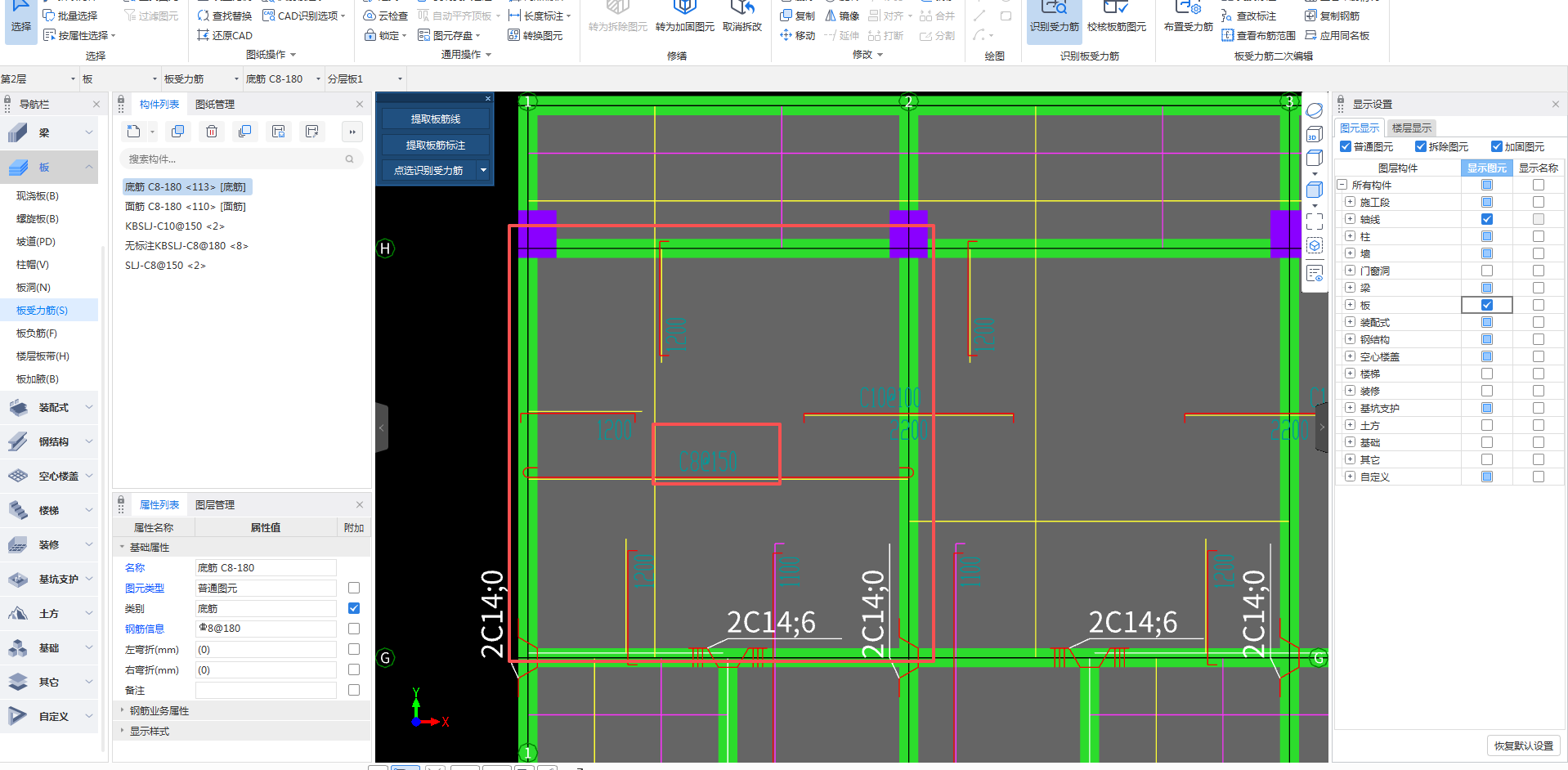The image size is (1568, 770).
Task: Select SLJ-C8@150 <2> in component list
Action: [165, 266]
